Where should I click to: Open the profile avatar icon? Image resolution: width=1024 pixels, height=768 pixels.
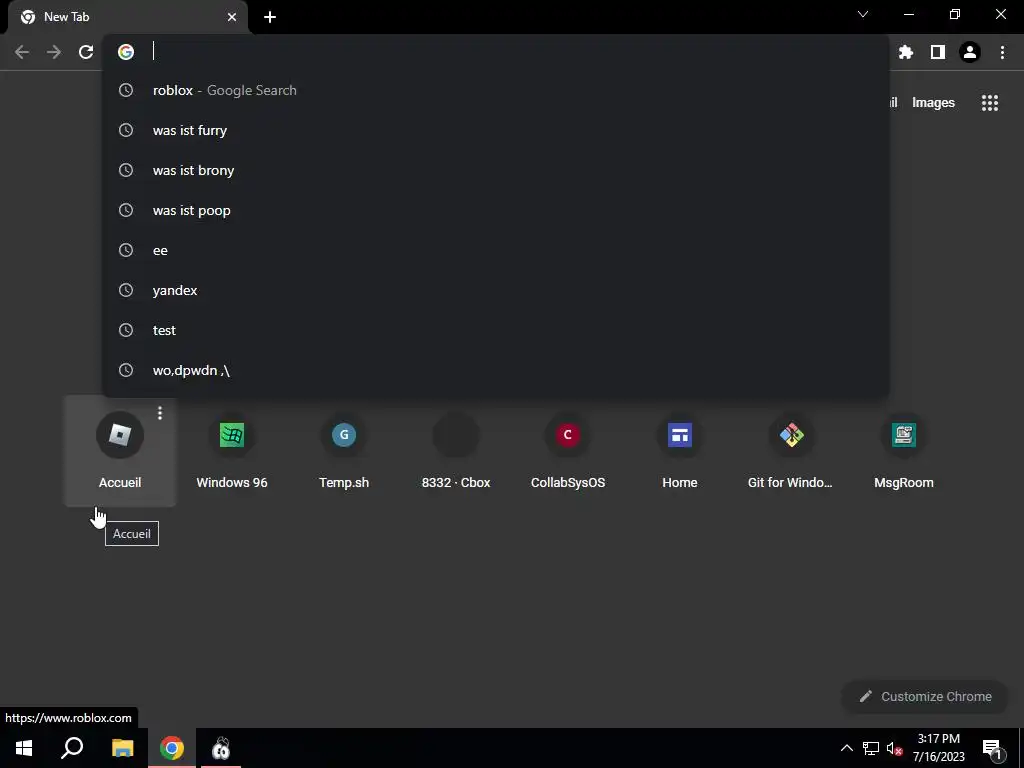point(970,52)
